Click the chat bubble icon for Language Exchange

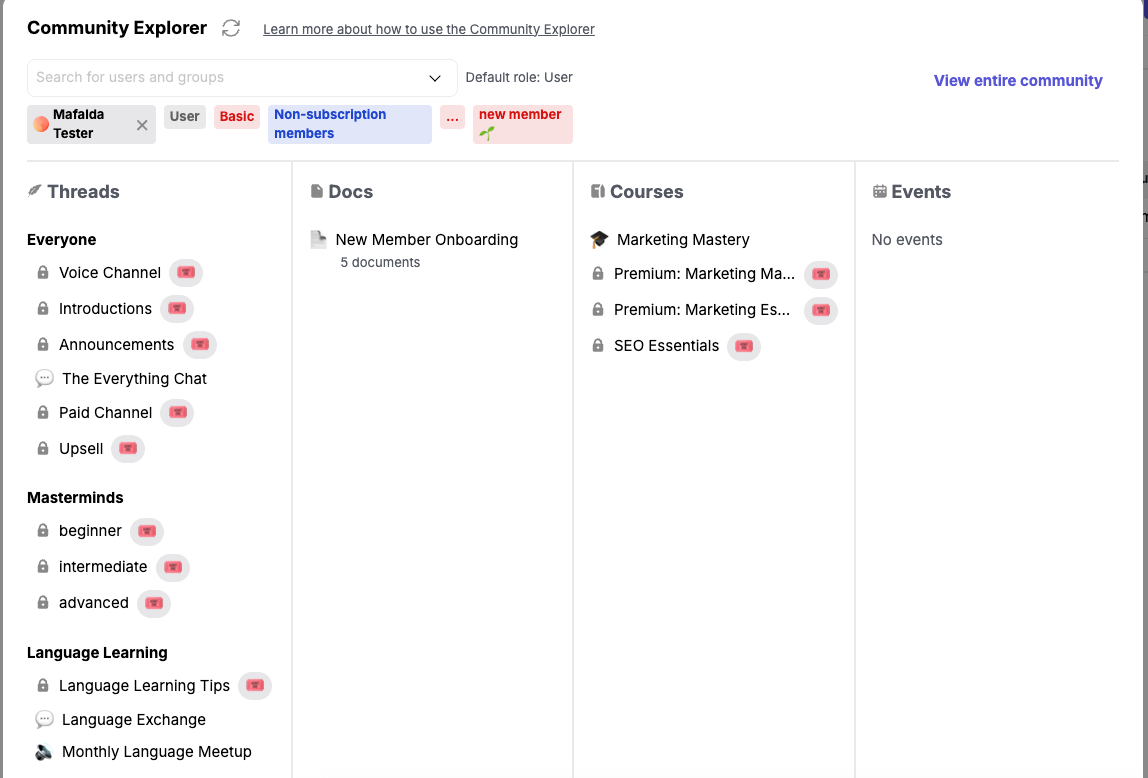[x=44, y=720]
